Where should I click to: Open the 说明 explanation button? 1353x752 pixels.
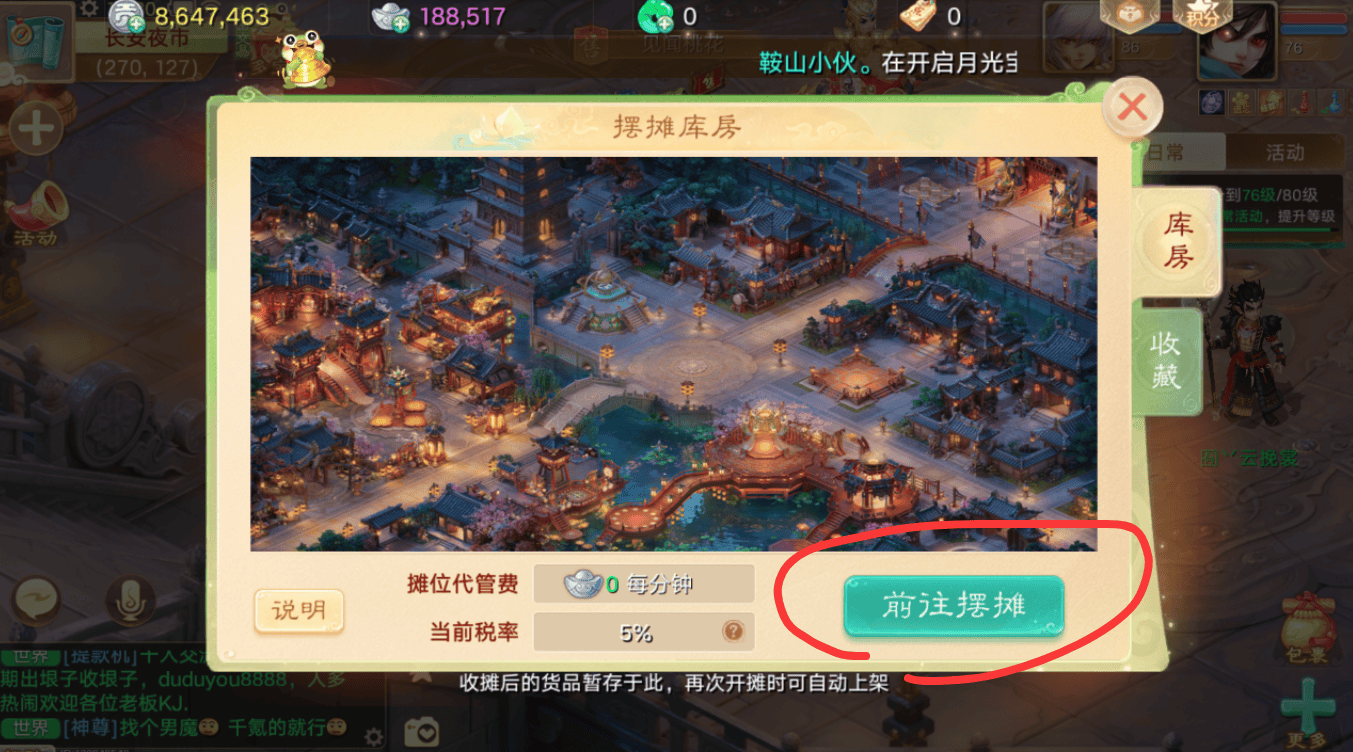click(x=299, y=609)
